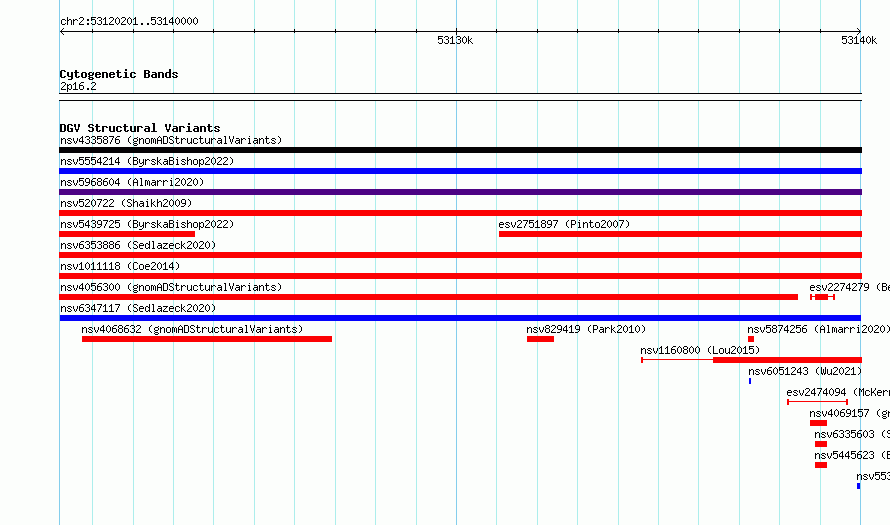The image size is (890, 525).
Task: Select the red nsv4068632 variant bar
Action: tap(207, 339)
